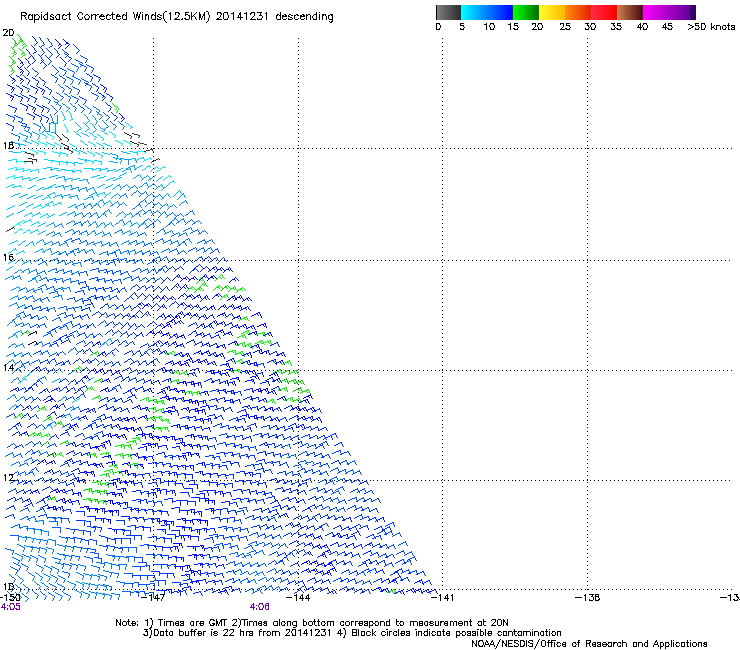This screenshot has width=740, height=650.
Task: Pick the blue 10-15 knots legend color
Action: pyautogui.click(x=500, y=12)
